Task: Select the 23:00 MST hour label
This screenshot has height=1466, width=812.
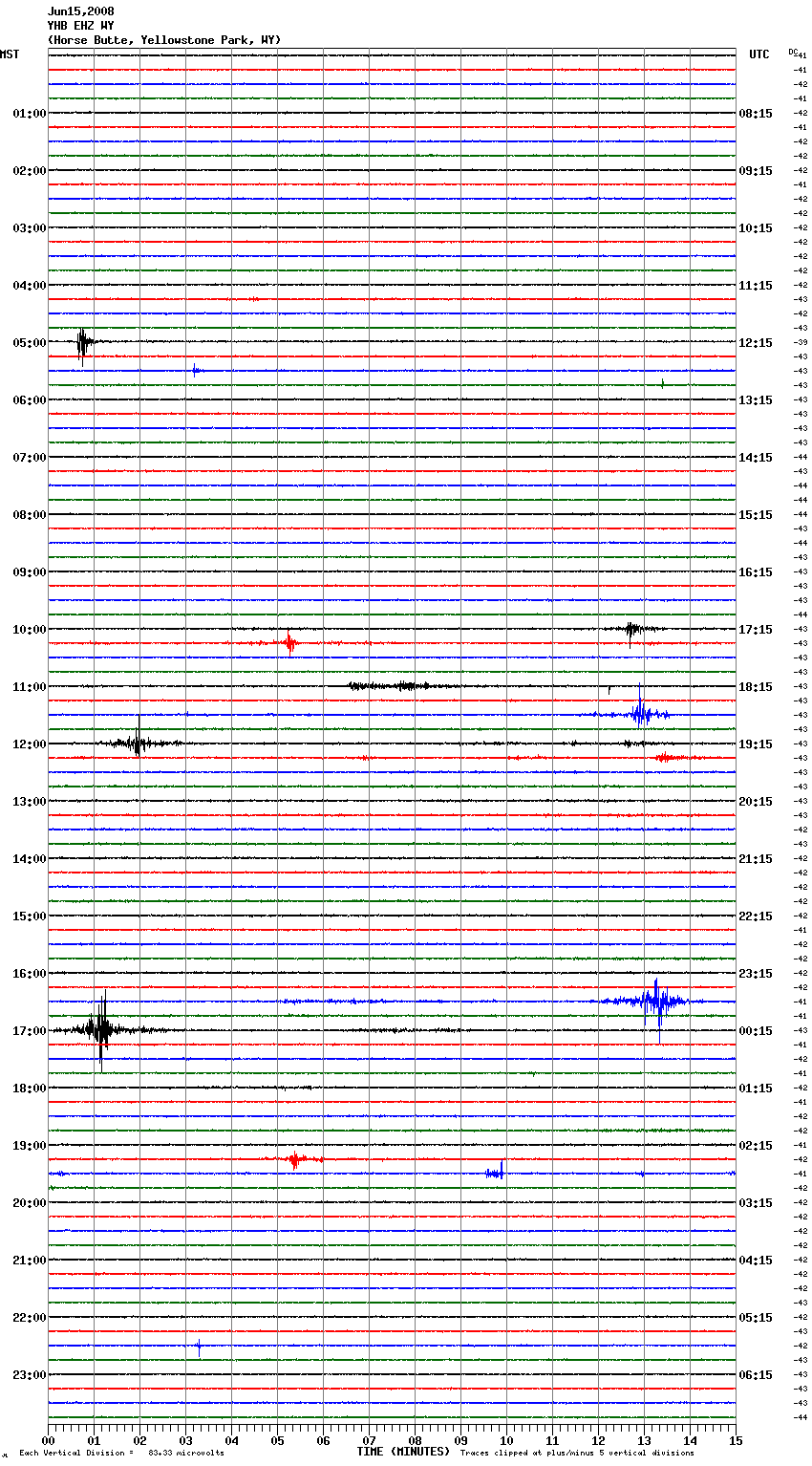Action: tap(30, 1375)
